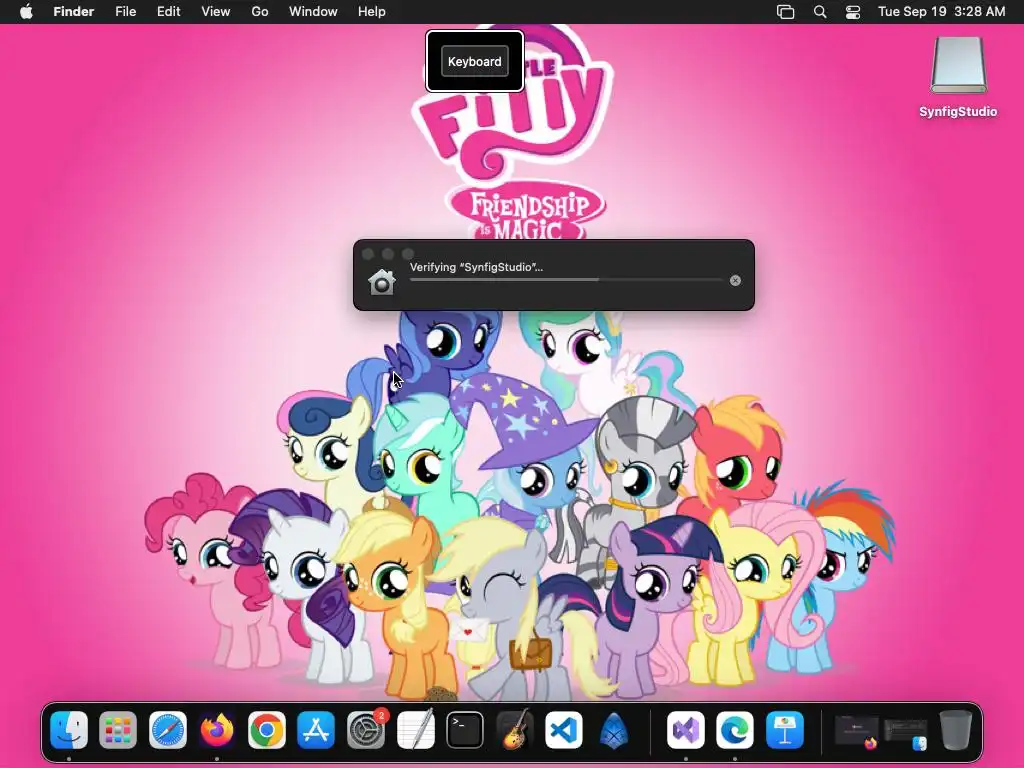Launch Synfig Studio blue crystal icon

point(613,730)
